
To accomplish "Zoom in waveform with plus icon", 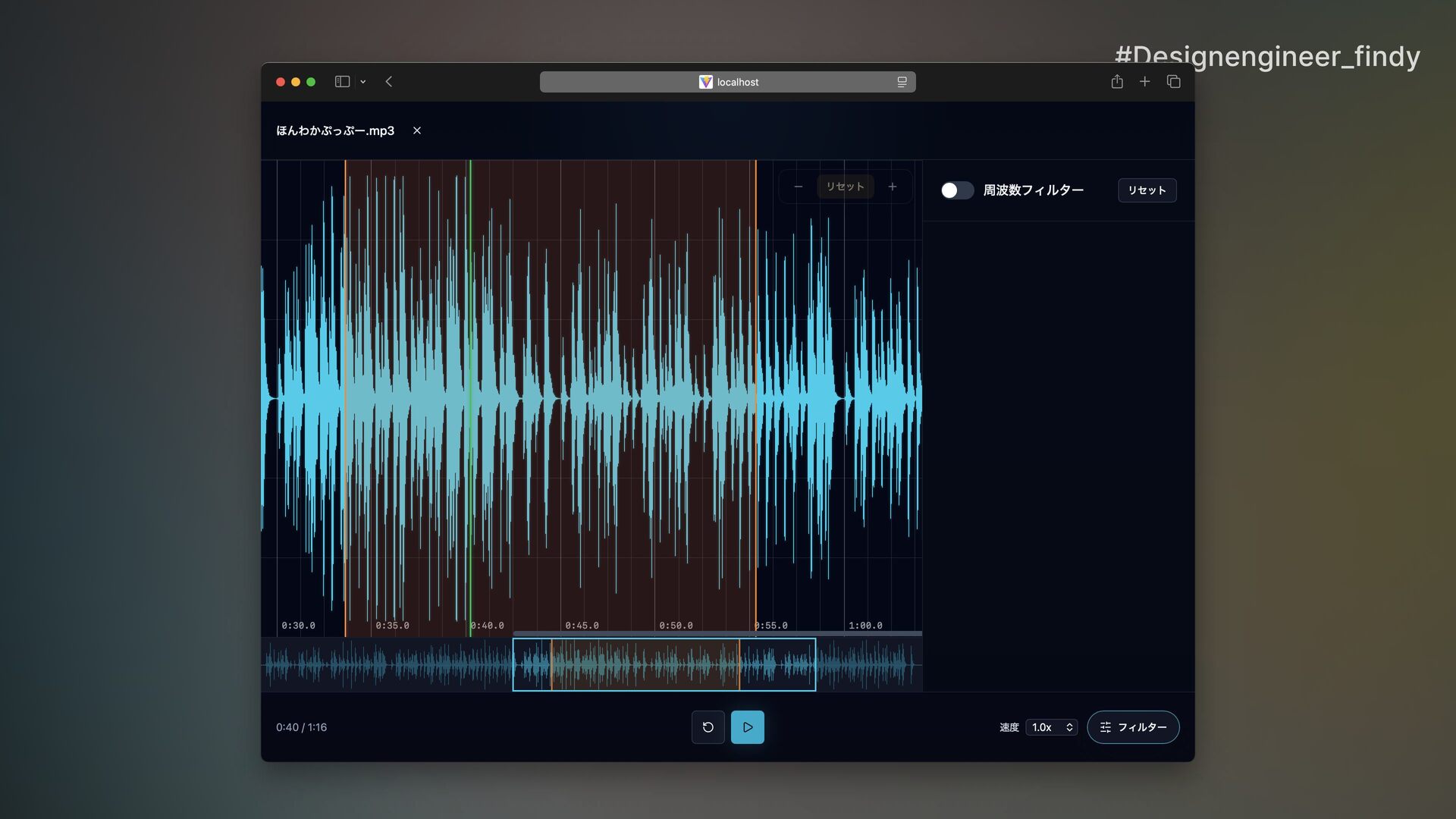I will click(893, 187).
